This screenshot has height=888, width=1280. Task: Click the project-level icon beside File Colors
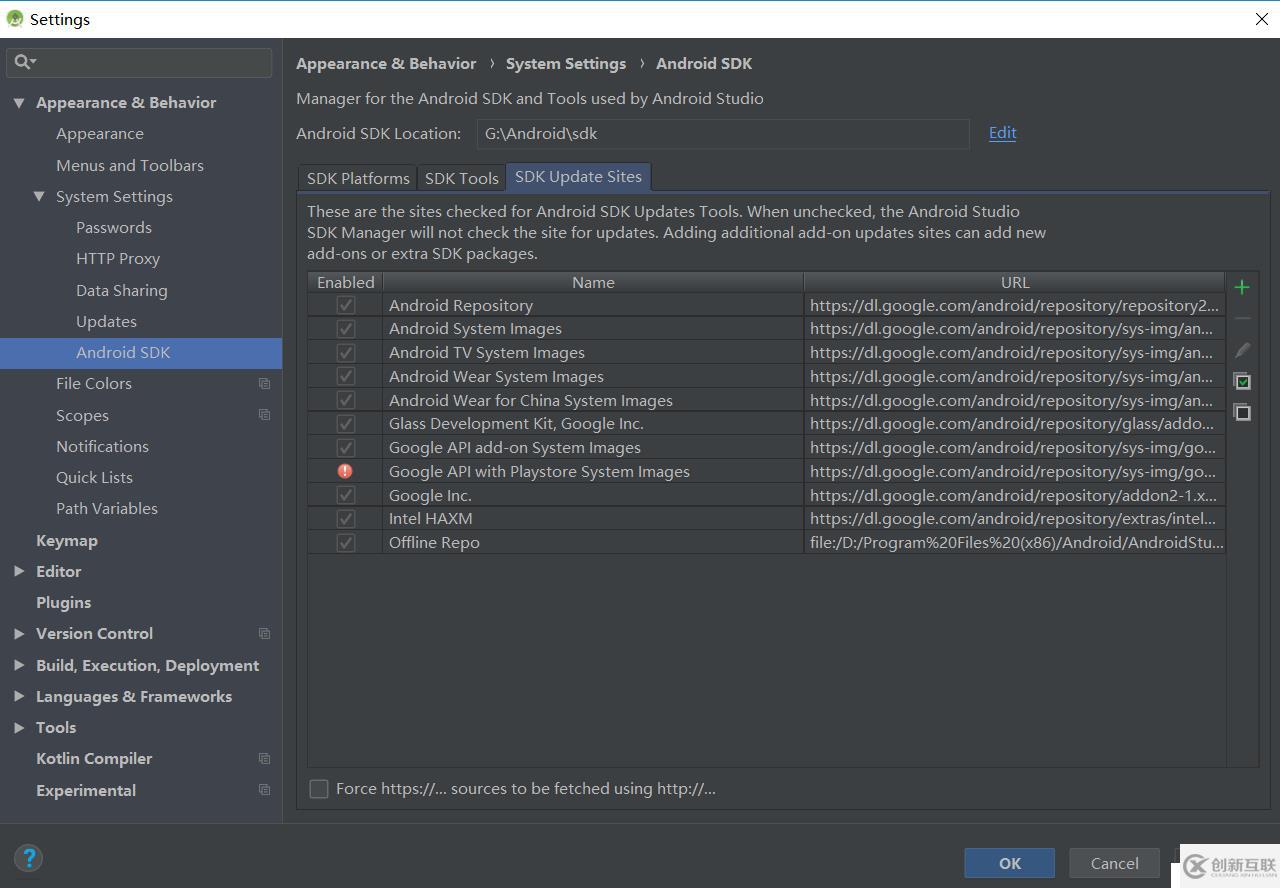(x=264, y=384)
